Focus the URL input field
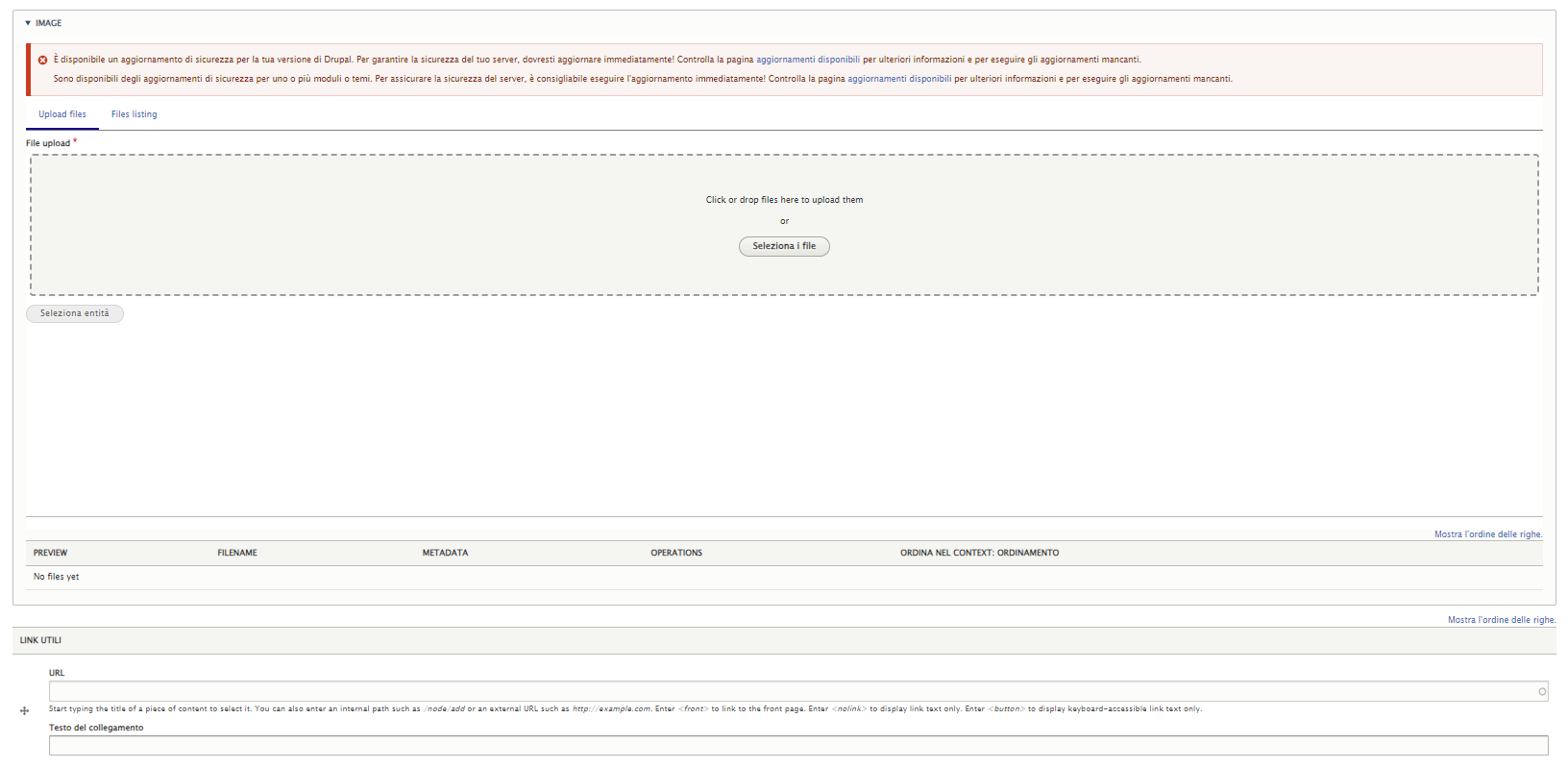The width and height of the screenshot is (1568, 768). click(788, 691)
